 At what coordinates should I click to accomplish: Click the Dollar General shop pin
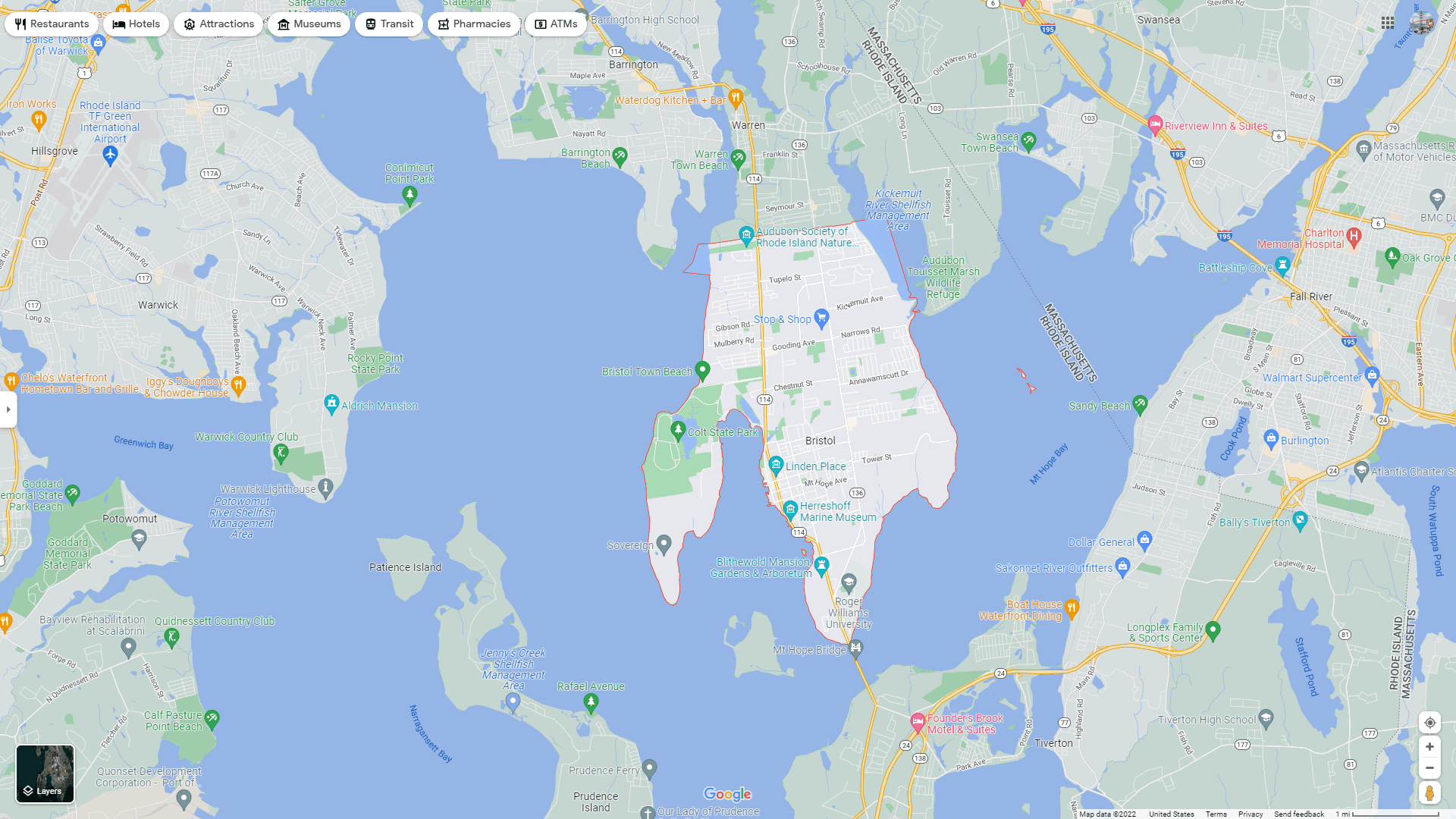[1144, 540]
